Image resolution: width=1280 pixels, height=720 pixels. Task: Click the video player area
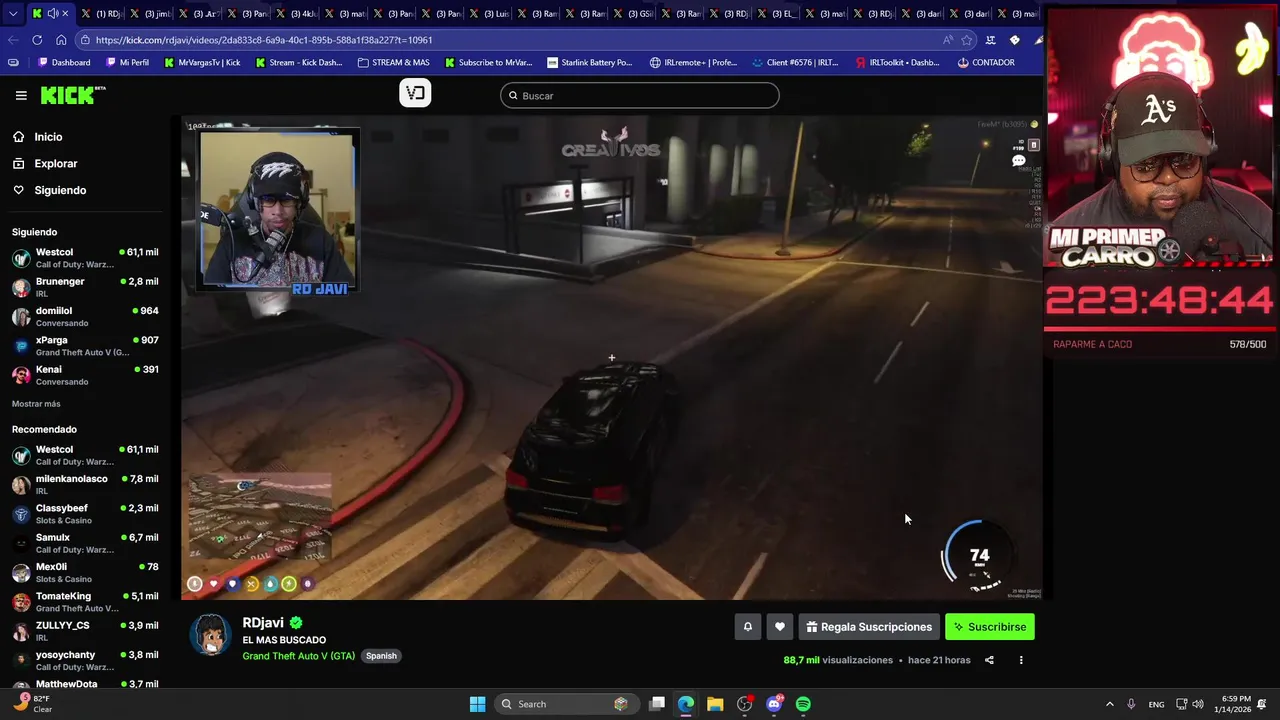(611, 357)
